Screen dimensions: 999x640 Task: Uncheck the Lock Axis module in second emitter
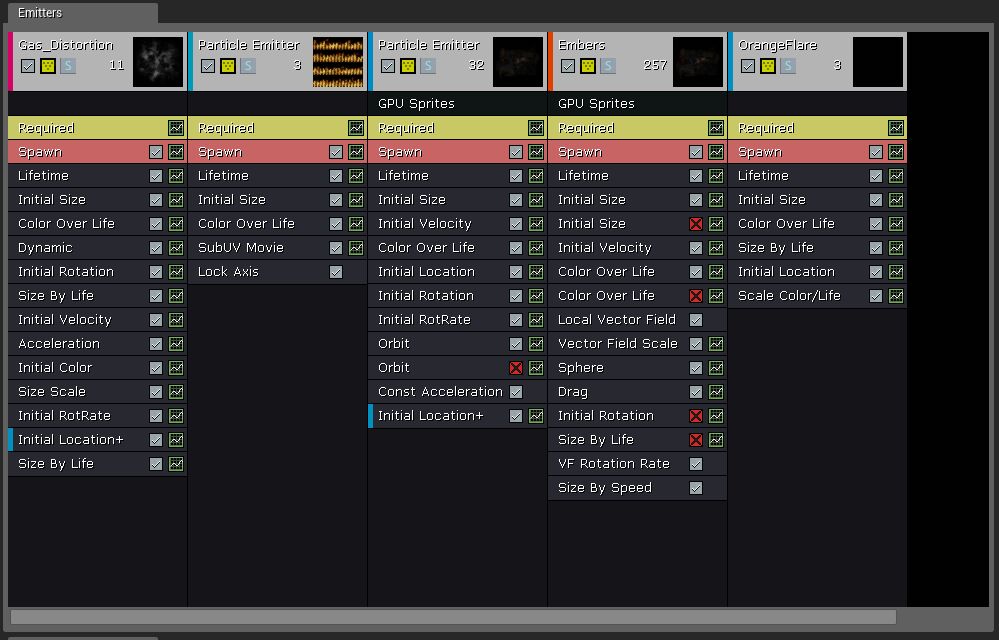coord(336,271)
